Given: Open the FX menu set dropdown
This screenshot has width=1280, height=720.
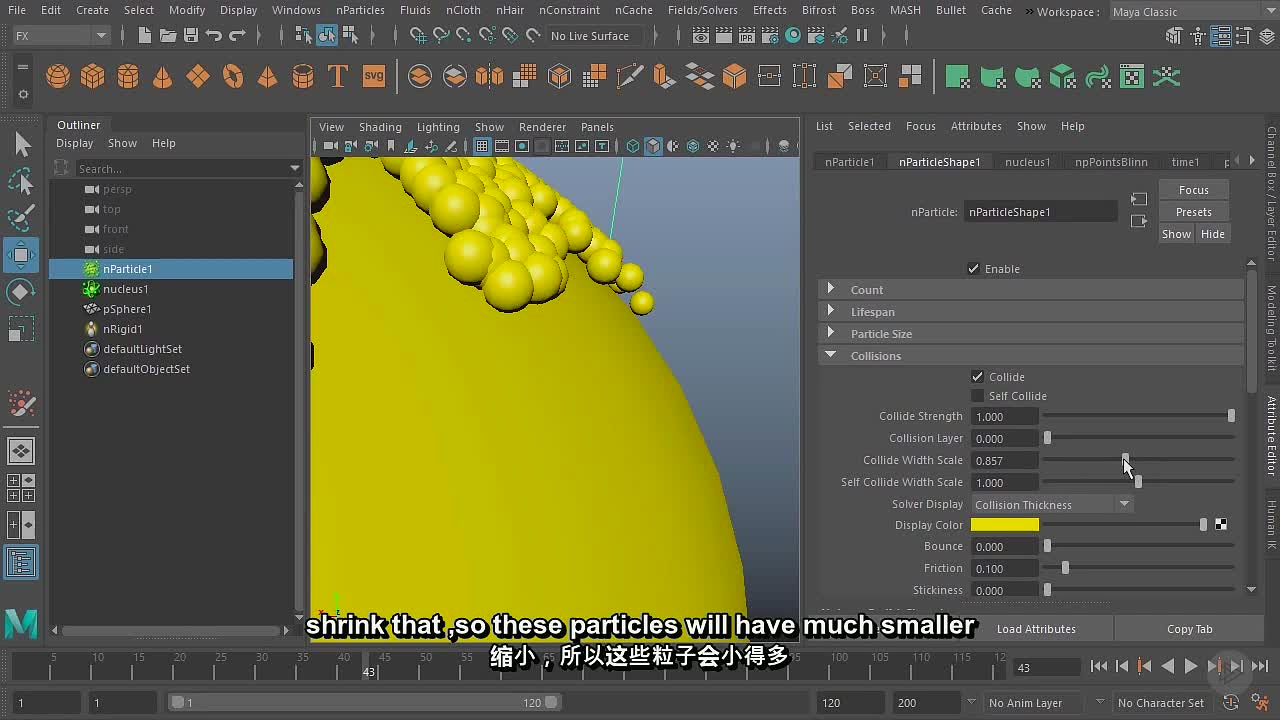Looking at the screenshot, I should (61, 35).
